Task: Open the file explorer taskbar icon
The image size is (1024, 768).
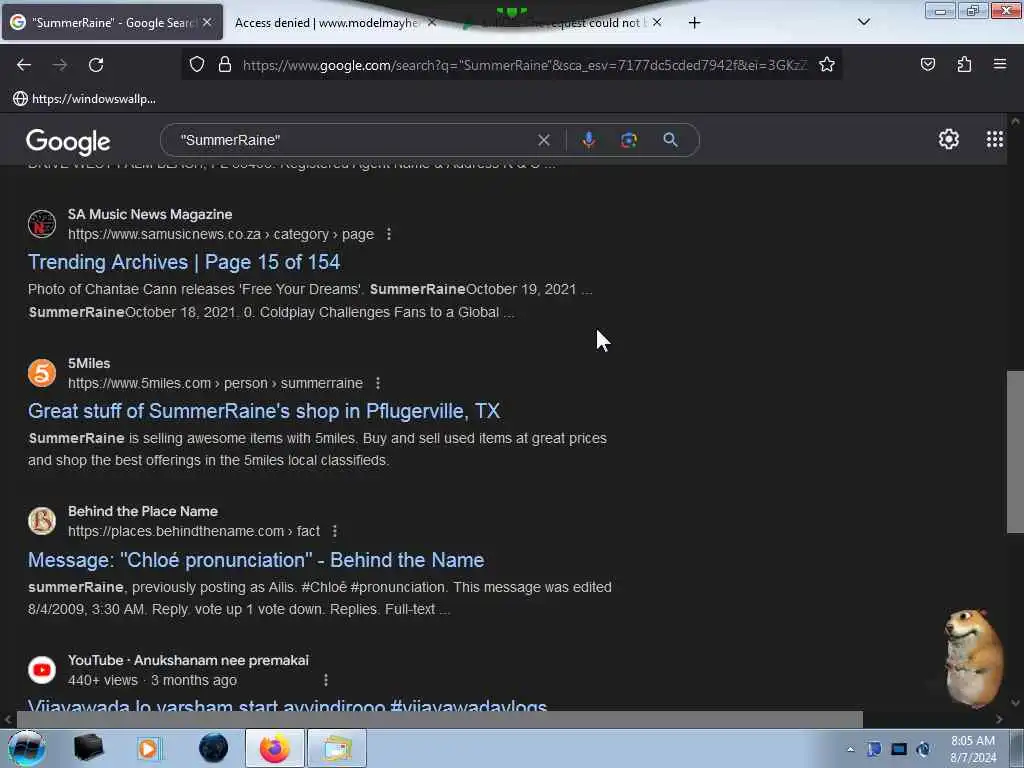Action: [336, 748]
